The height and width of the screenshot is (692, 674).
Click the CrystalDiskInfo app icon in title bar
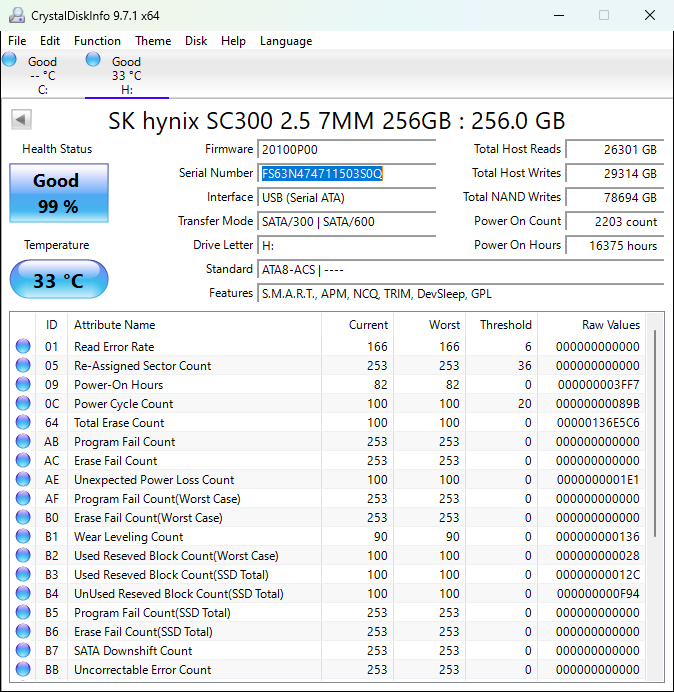pyautogui.click(x=17, y=15)
